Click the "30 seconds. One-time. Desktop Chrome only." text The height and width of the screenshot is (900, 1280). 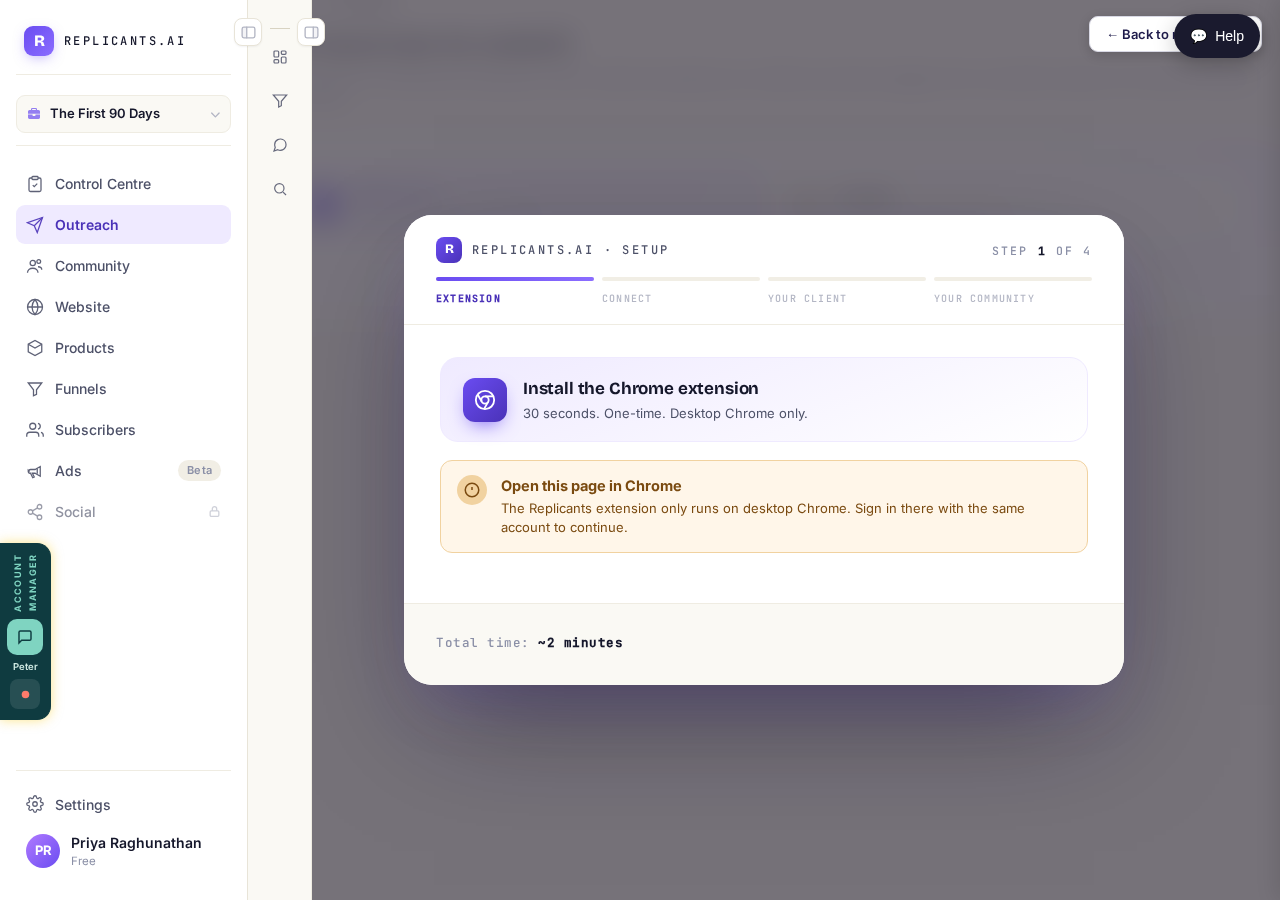tap(665, 413)
